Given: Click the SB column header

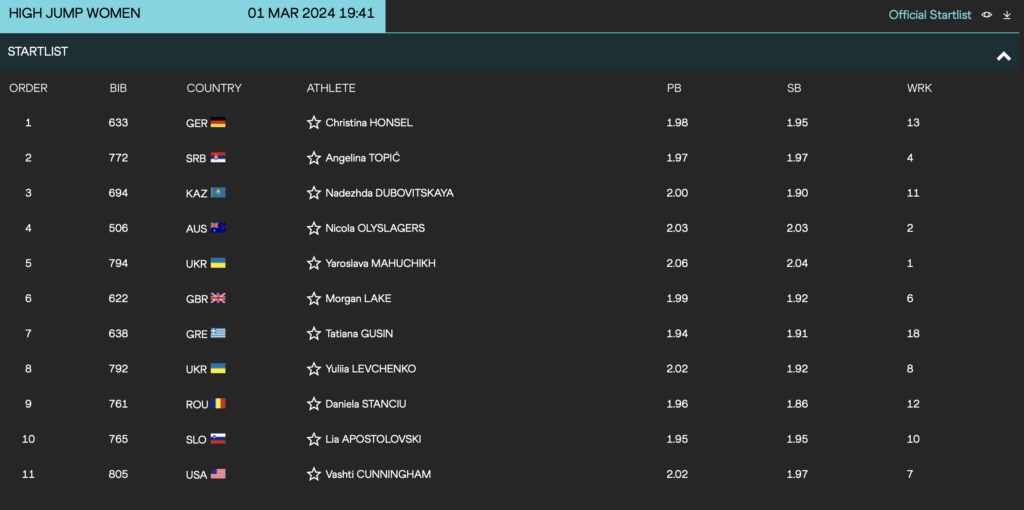Looking at the screenshot, I should pyautogui.click(x=794, y=88).
